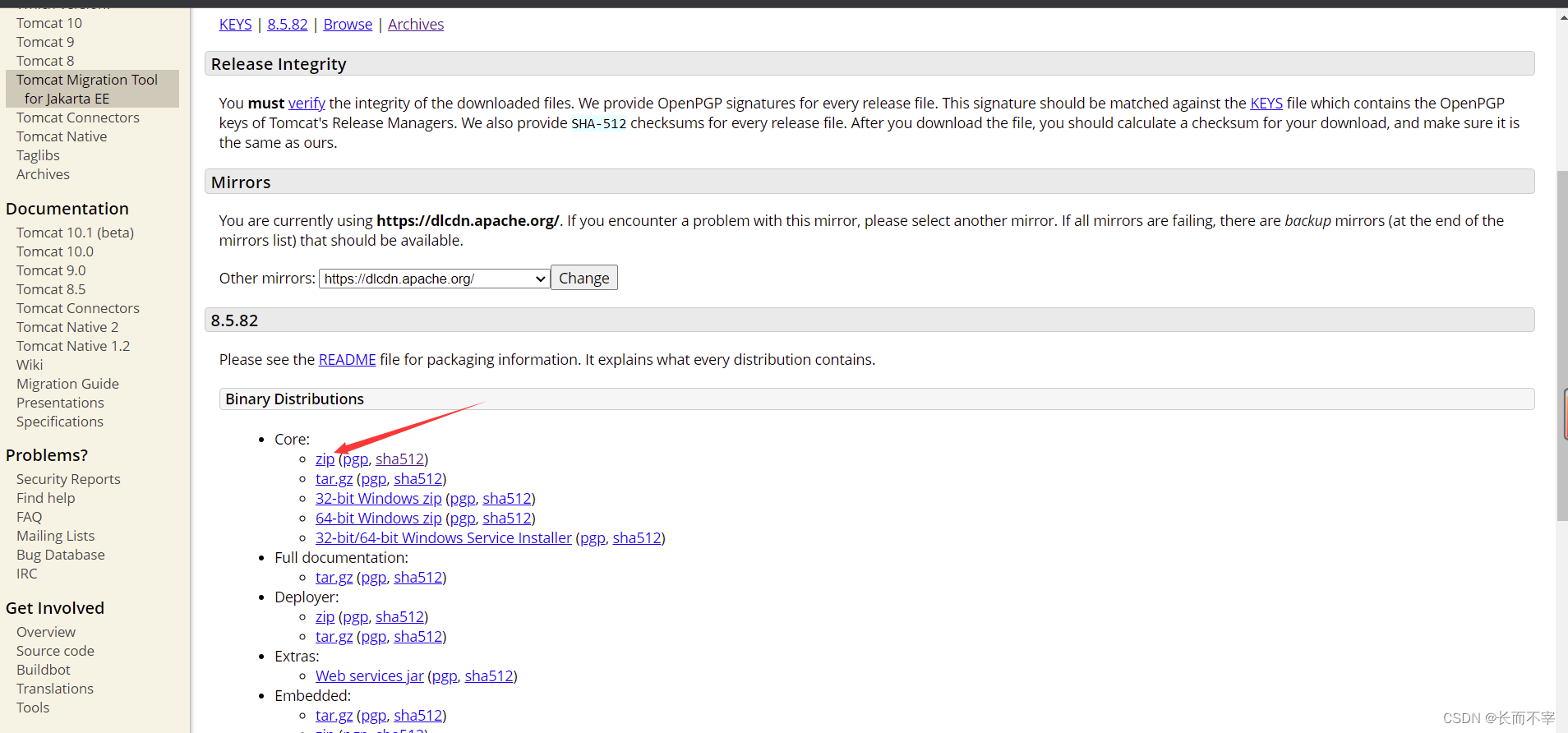Open Tomcat 8 in sidebar

[45, 61]
